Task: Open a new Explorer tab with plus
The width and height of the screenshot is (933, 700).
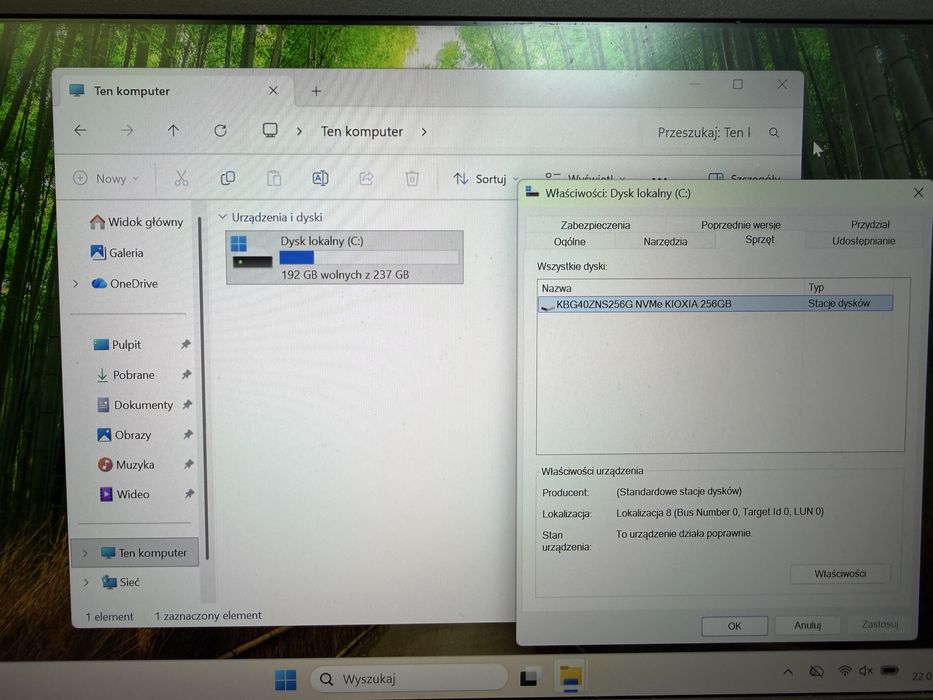Action: click(x=316, y=91)
